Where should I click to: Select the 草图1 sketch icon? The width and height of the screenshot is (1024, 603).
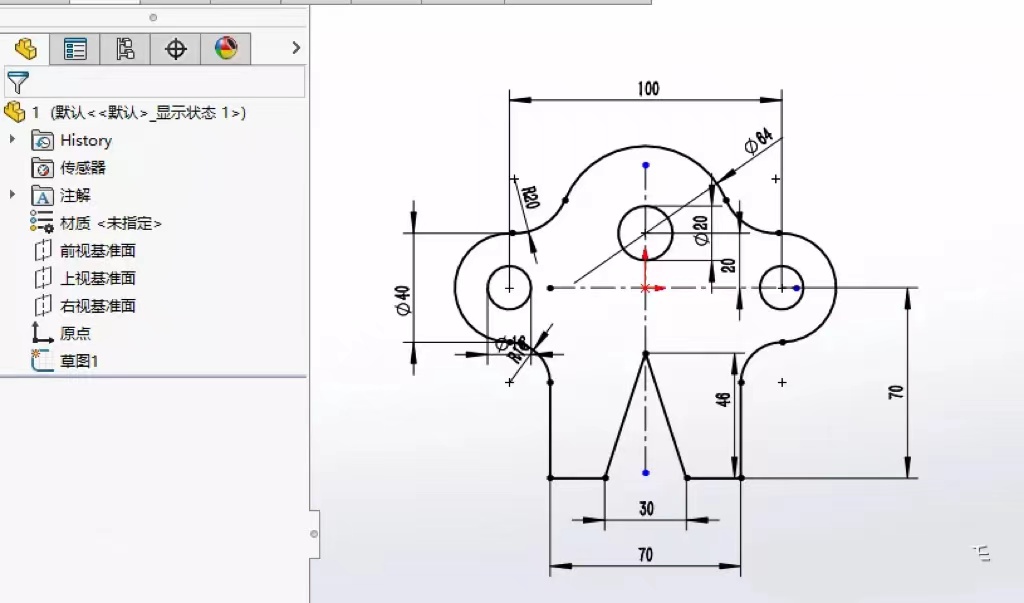(42, 360)
